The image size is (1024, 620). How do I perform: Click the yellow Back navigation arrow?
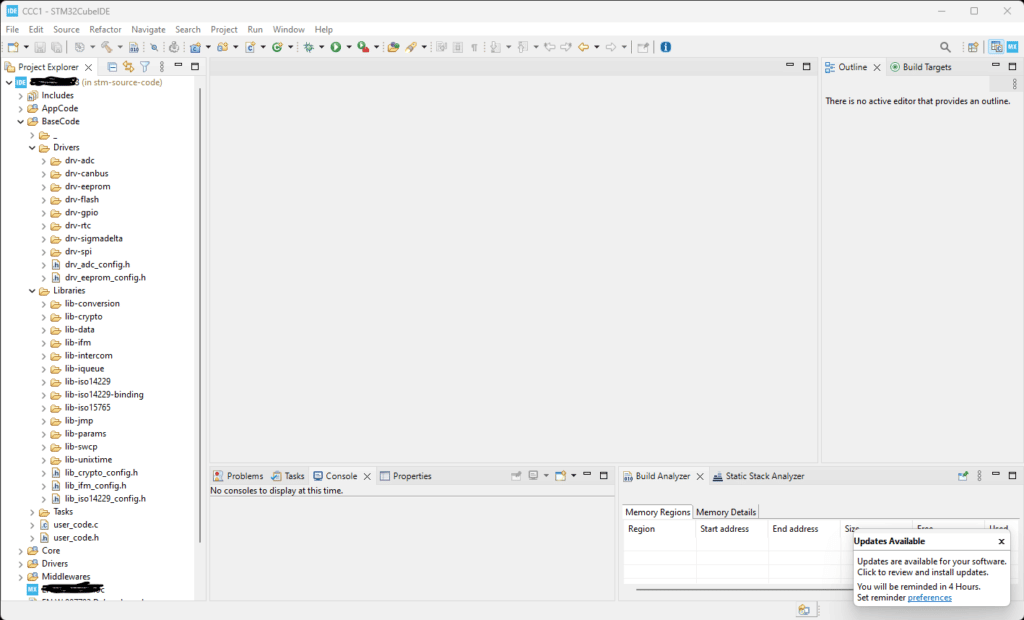pyautogui.click(x=584, y=47)
